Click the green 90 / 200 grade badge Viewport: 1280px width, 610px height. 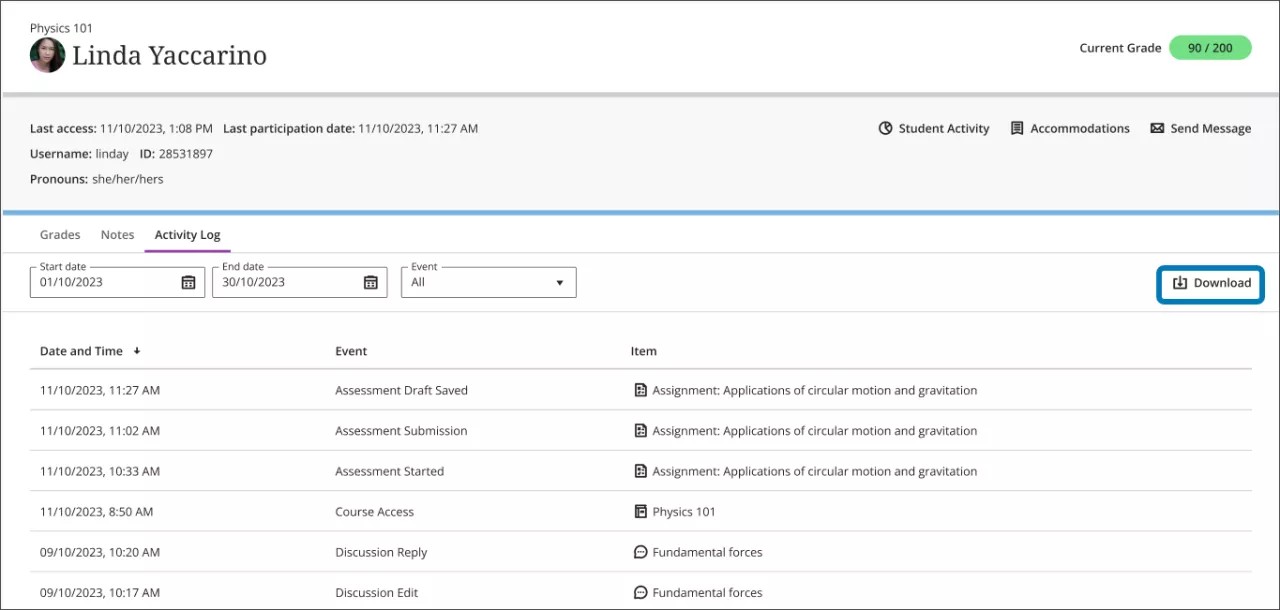pos(1210,47)
